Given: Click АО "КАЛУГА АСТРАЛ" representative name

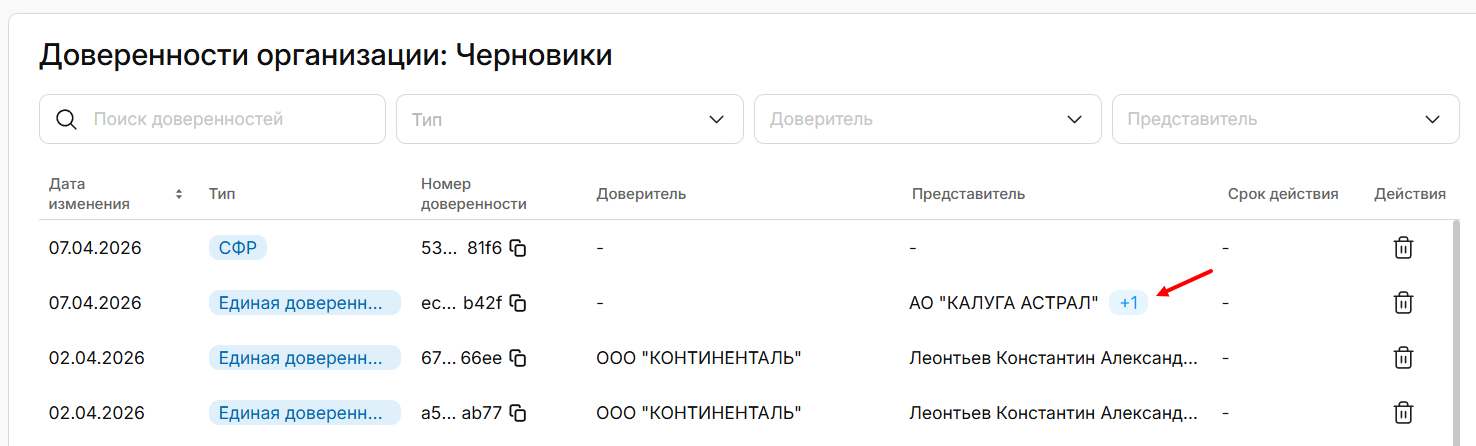Looking at the screenshot, I should (x=1004, y=303).
